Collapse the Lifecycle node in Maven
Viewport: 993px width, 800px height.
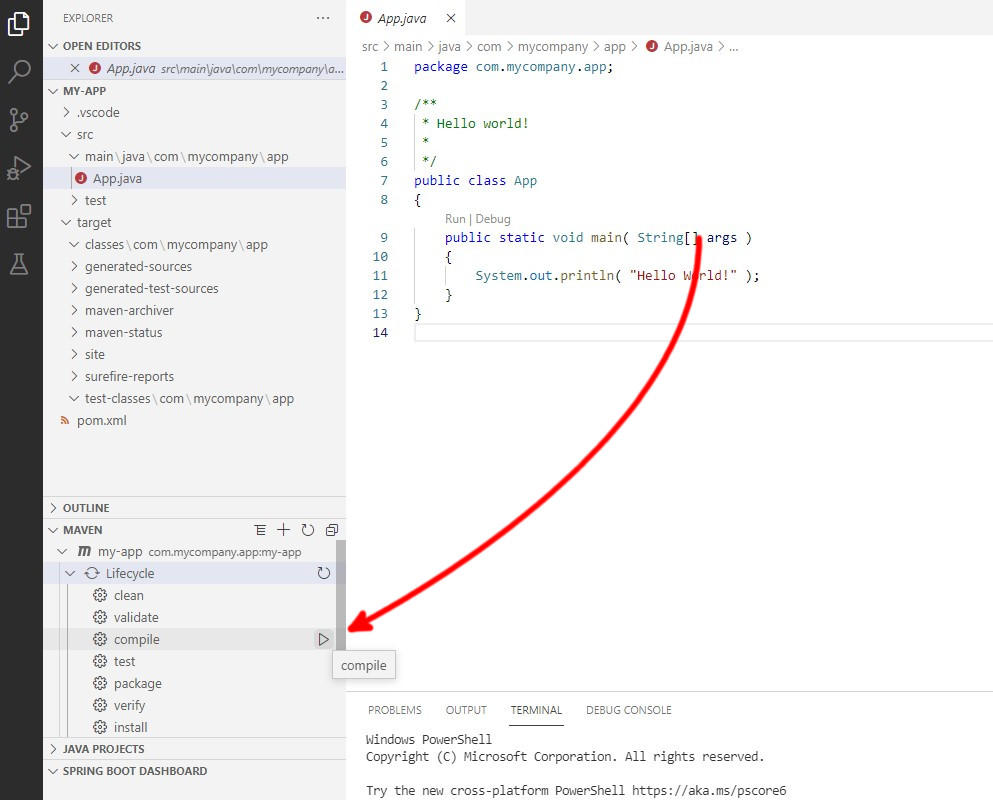(70, 573)
